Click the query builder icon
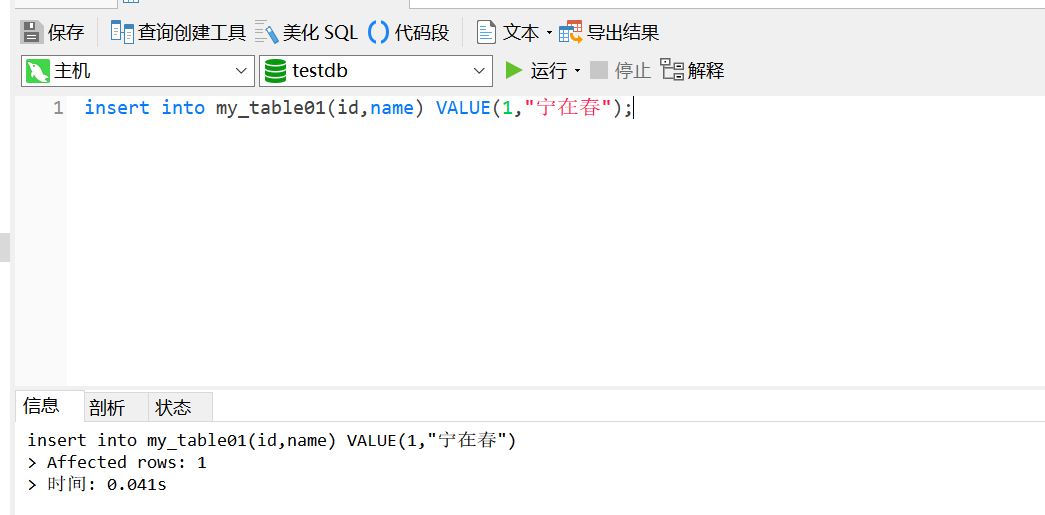This screenshot has height=515, width=1045. point(122,32)
